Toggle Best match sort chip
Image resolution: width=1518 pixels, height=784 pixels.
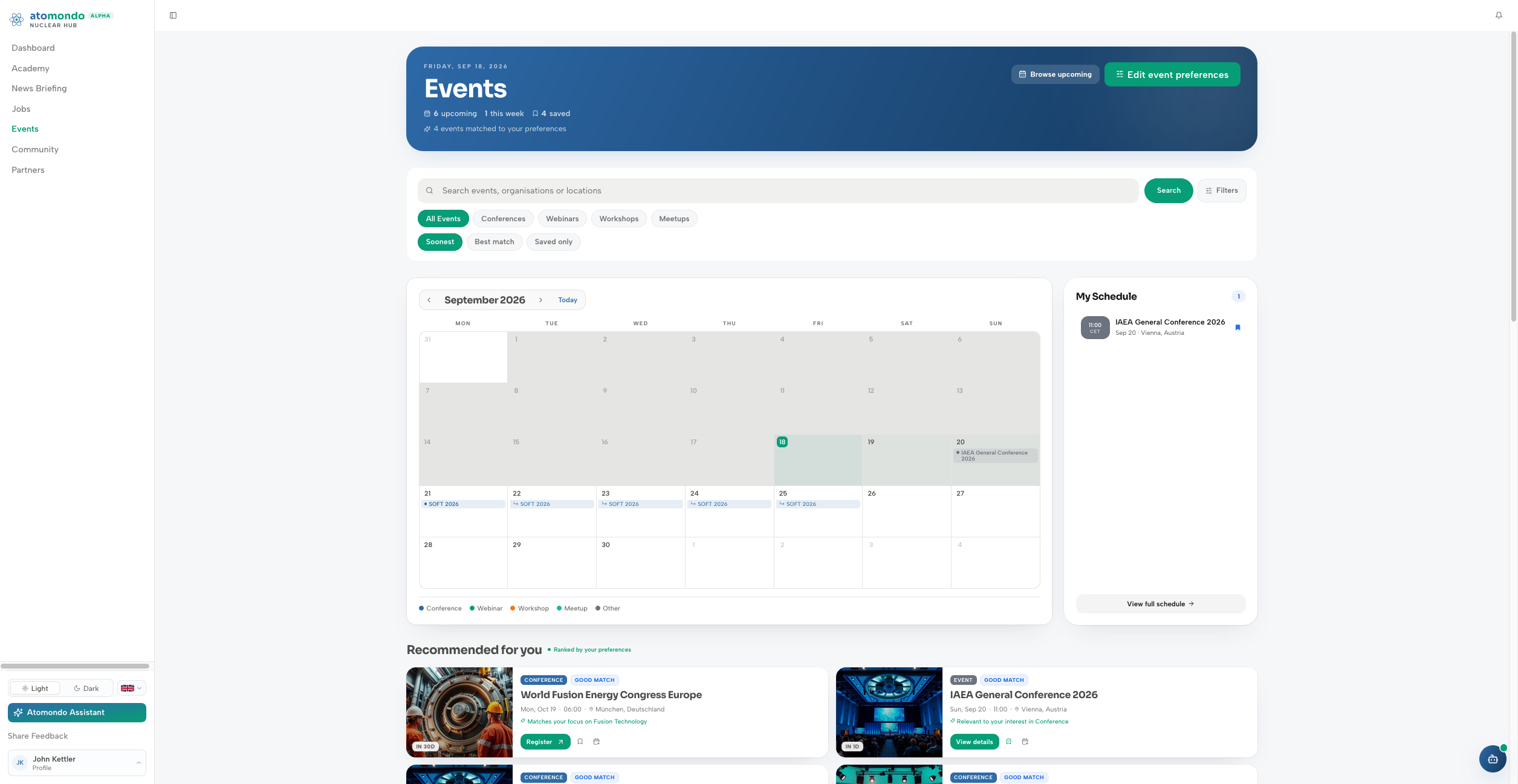494,242
